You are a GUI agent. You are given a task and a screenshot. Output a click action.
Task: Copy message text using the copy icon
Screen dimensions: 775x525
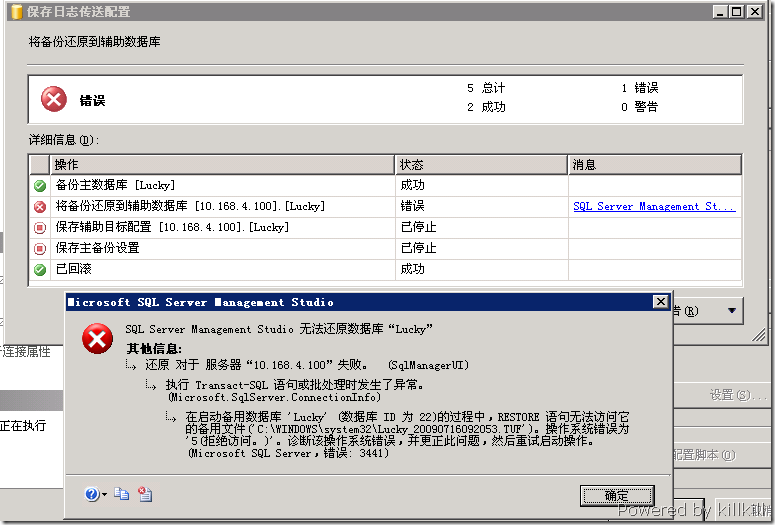tap(122, 494)
